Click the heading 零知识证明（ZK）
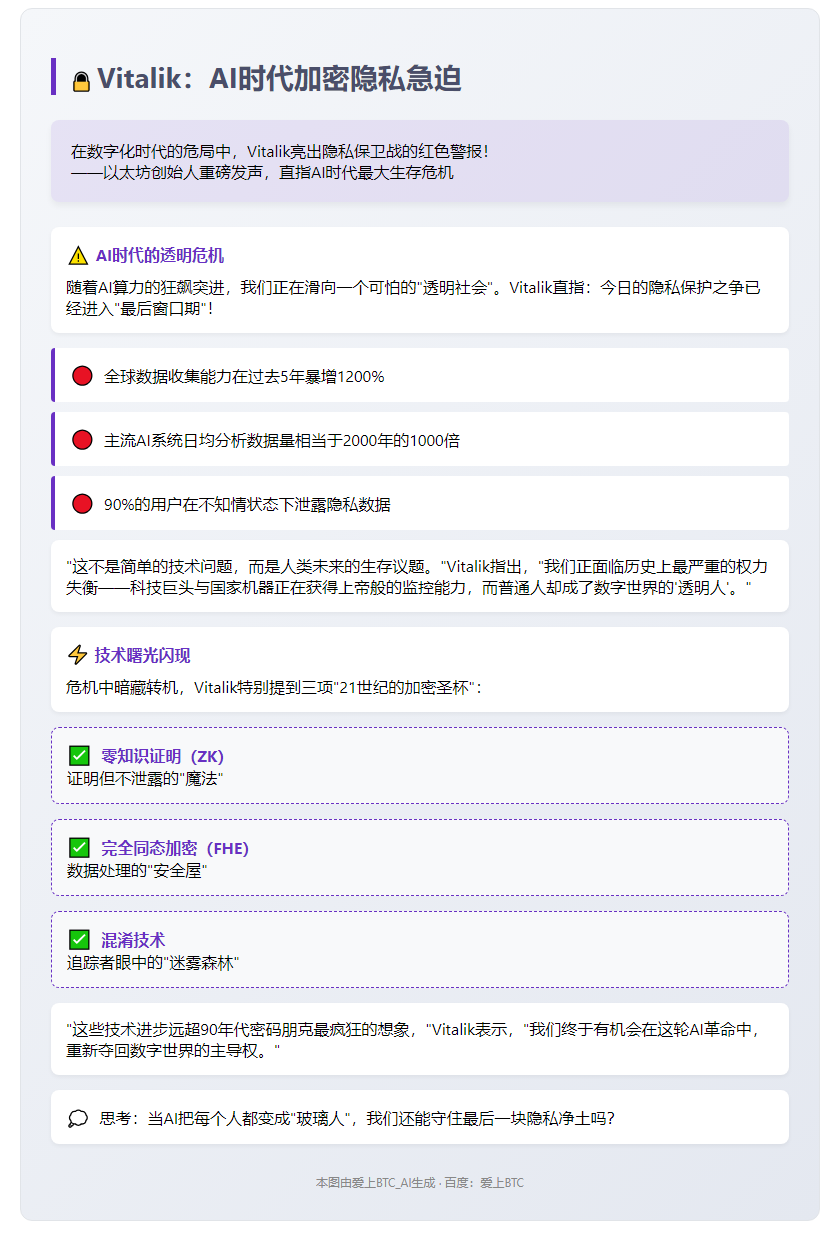 coord(162,756)
